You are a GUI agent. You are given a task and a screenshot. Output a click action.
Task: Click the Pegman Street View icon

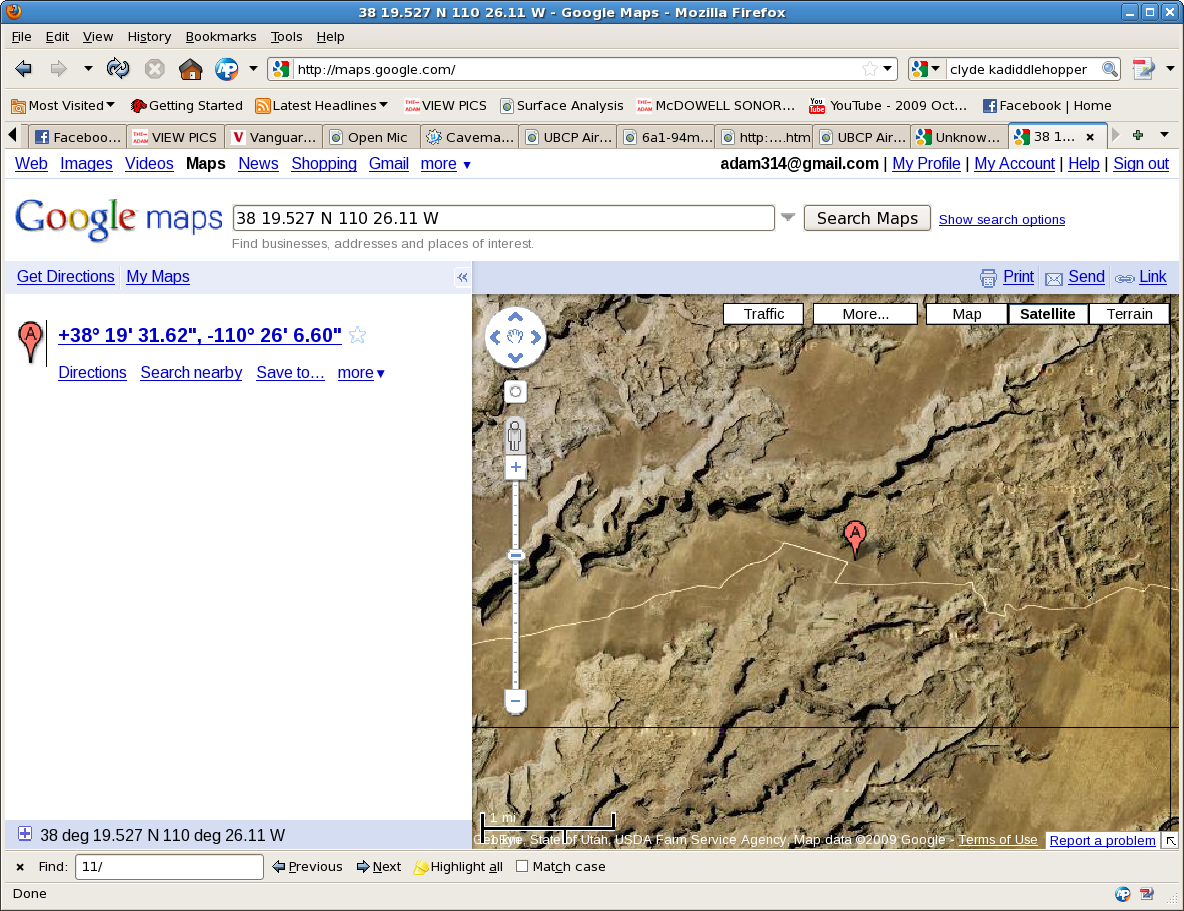tap(515, 435)
